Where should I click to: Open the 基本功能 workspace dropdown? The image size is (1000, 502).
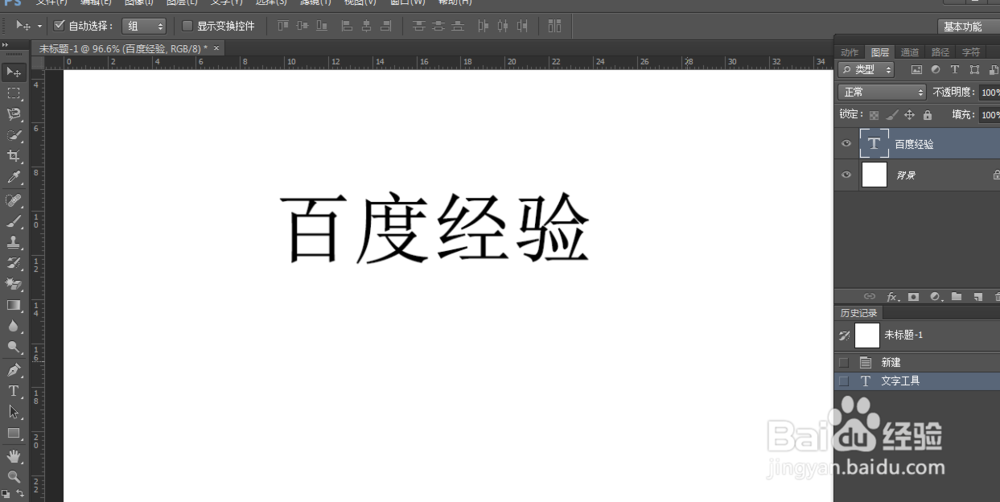[968, 26]
